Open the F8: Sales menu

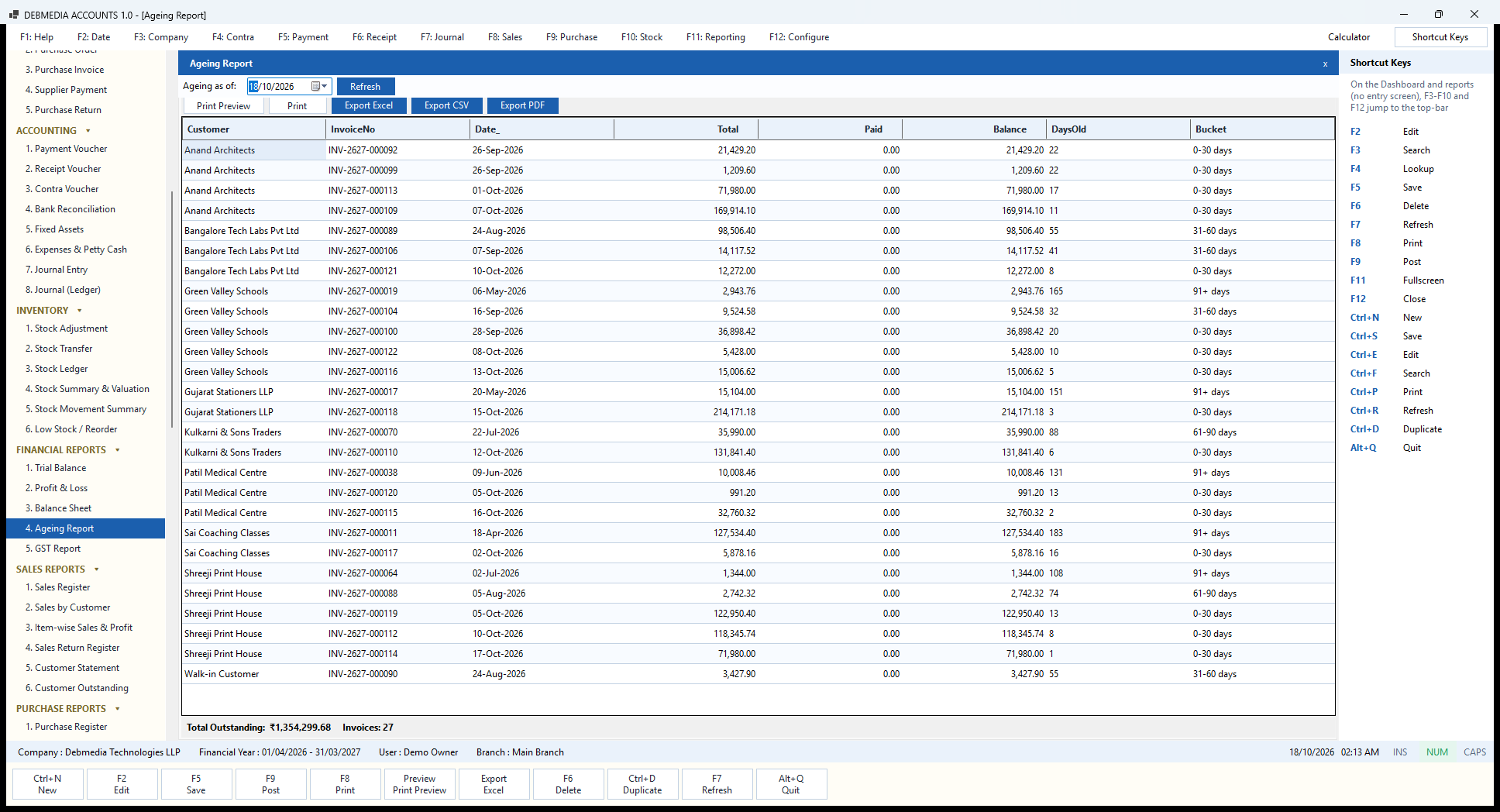(505, 37)
